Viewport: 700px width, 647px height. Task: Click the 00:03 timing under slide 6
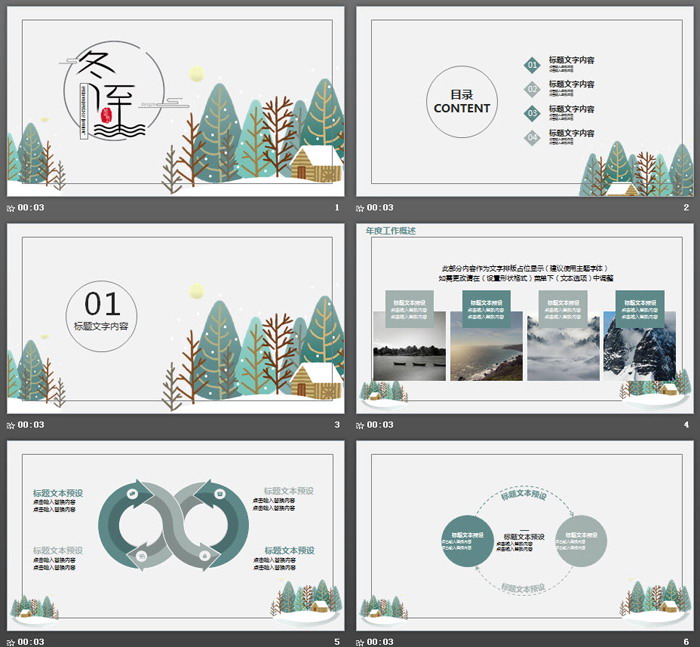coord(381,641)
